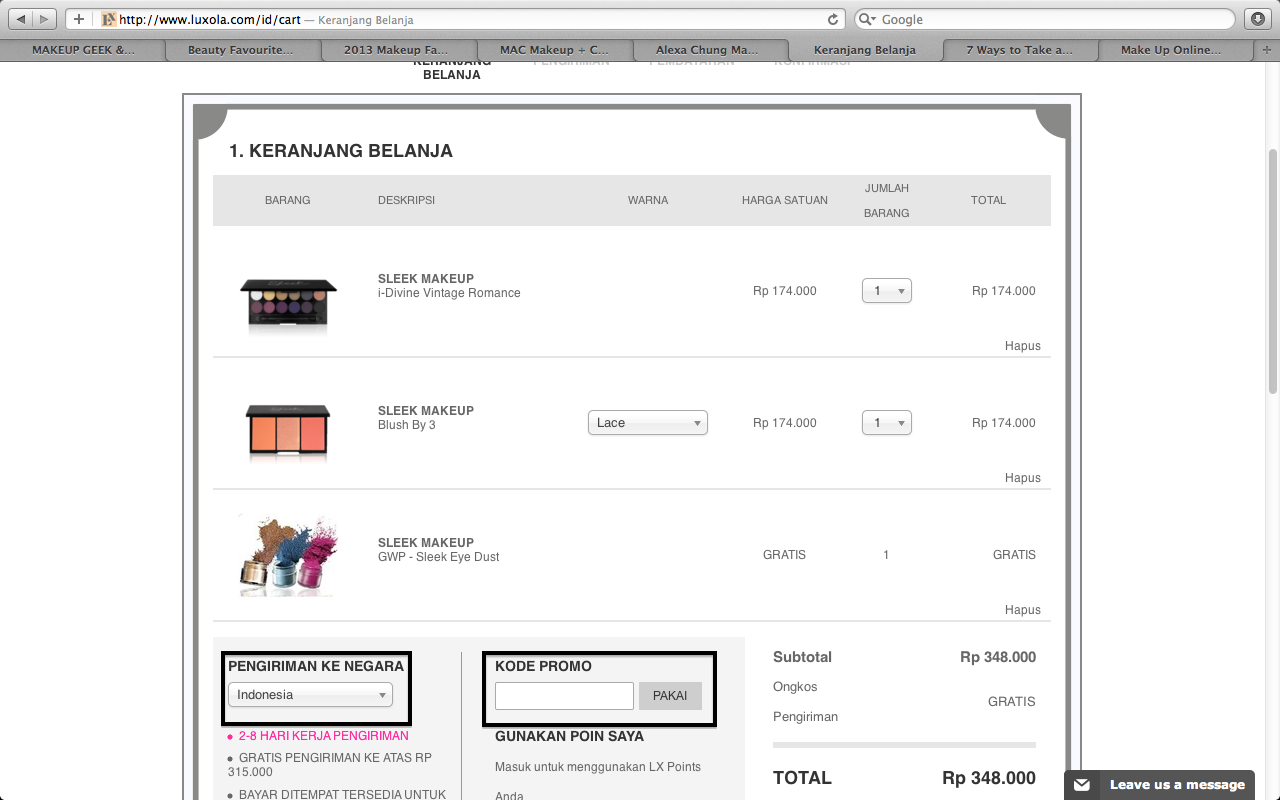Select the Keranjang Belanja browser tab
The image size is (1280, 800).
[865, 49]
